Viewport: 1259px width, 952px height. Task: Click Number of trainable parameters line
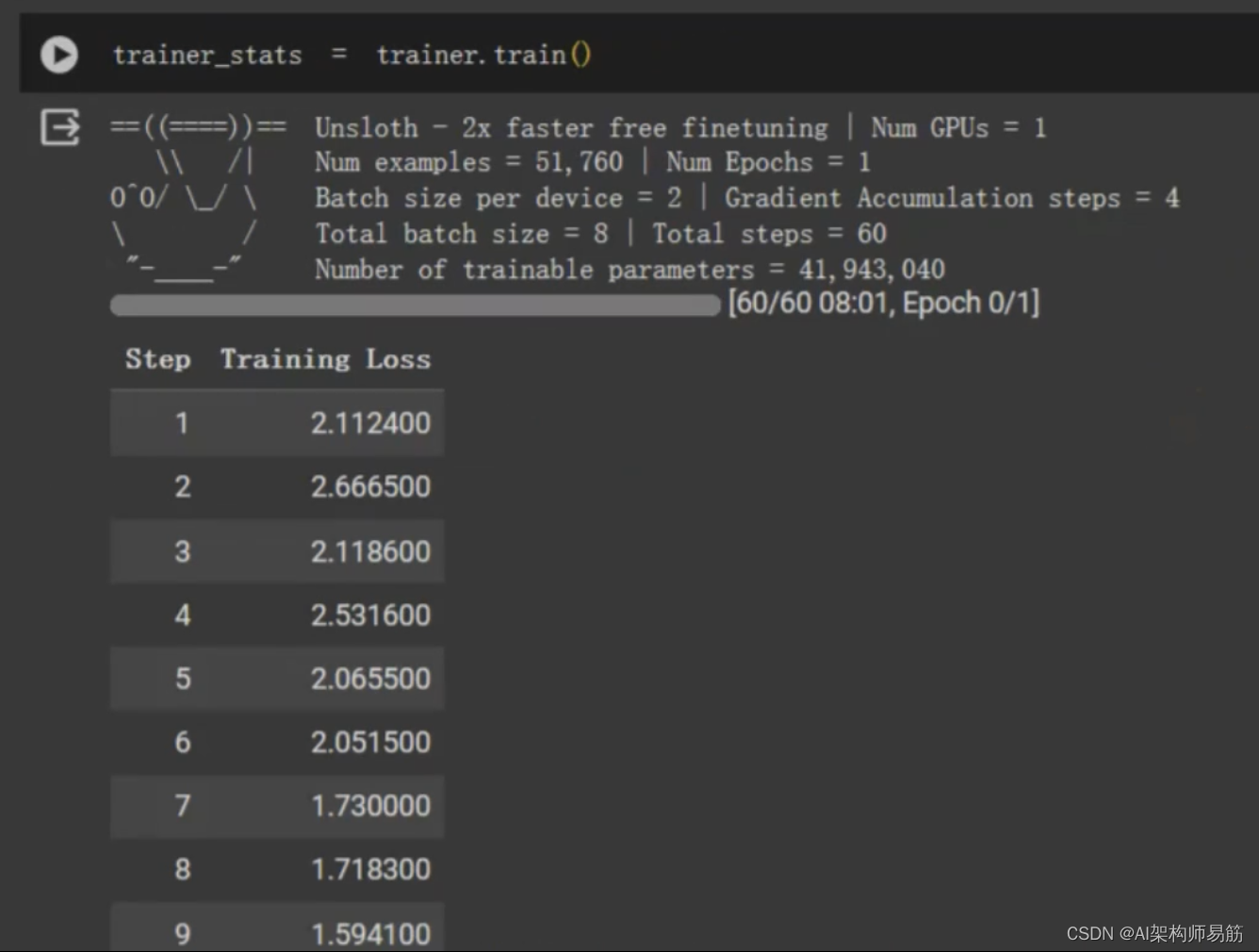click(x=629, y=270)
